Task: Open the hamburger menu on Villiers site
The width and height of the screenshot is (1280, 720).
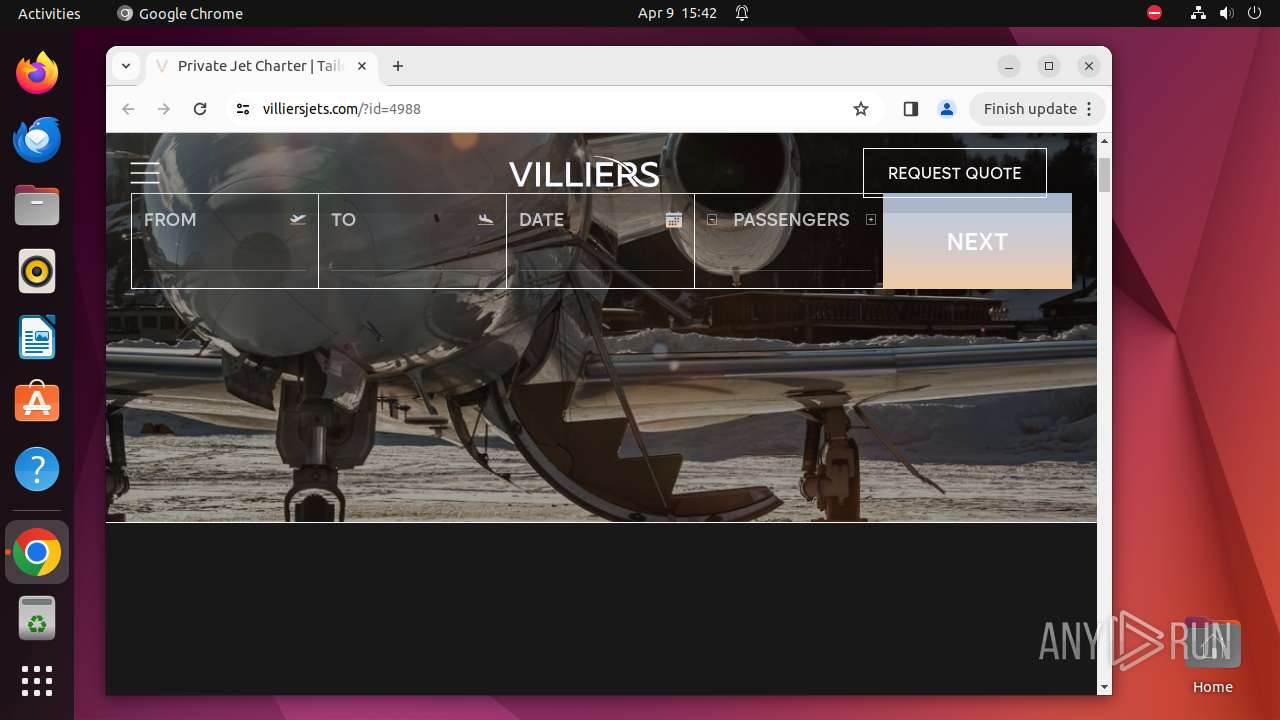Action: tap(145, 173)
